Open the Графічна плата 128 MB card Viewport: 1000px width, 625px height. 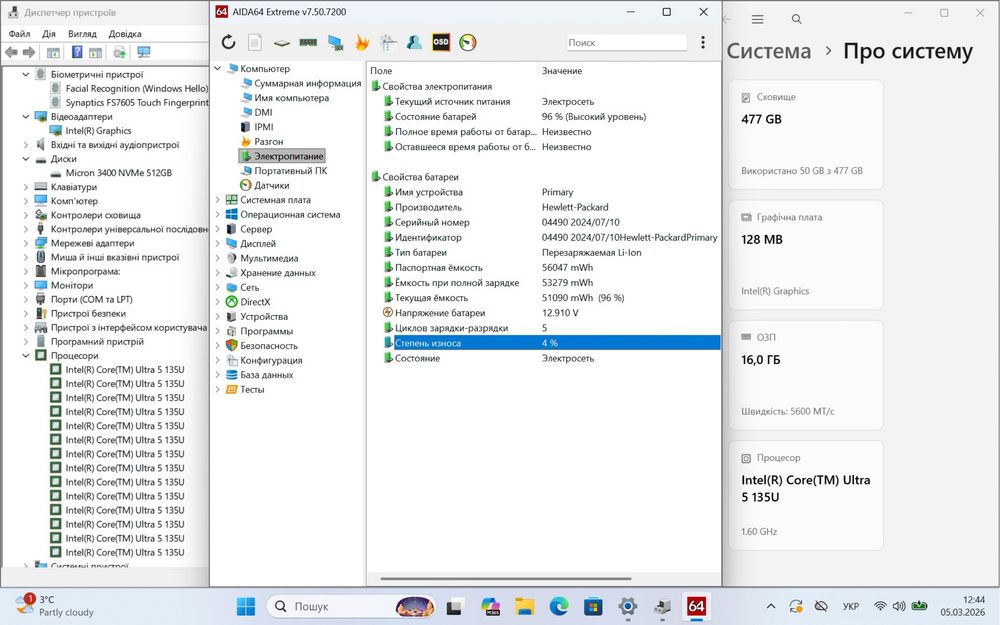(805, 255)
